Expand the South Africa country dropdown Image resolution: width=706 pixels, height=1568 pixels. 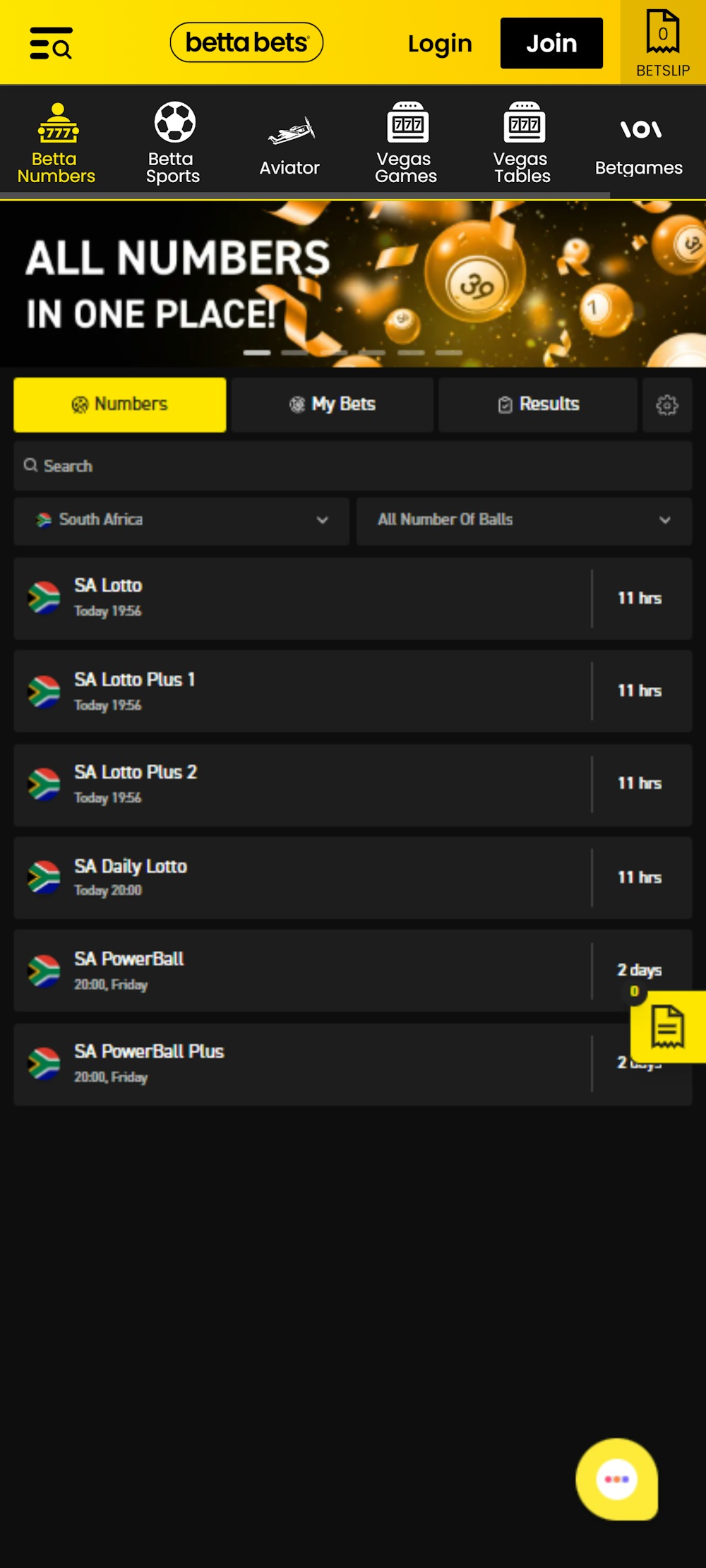click(181, 521)
